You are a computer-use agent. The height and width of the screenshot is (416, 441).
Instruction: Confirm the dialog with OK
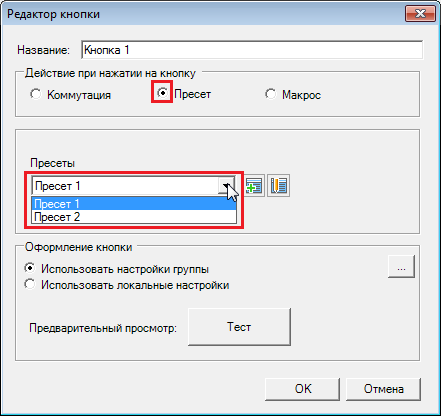(x=303, y=389)
